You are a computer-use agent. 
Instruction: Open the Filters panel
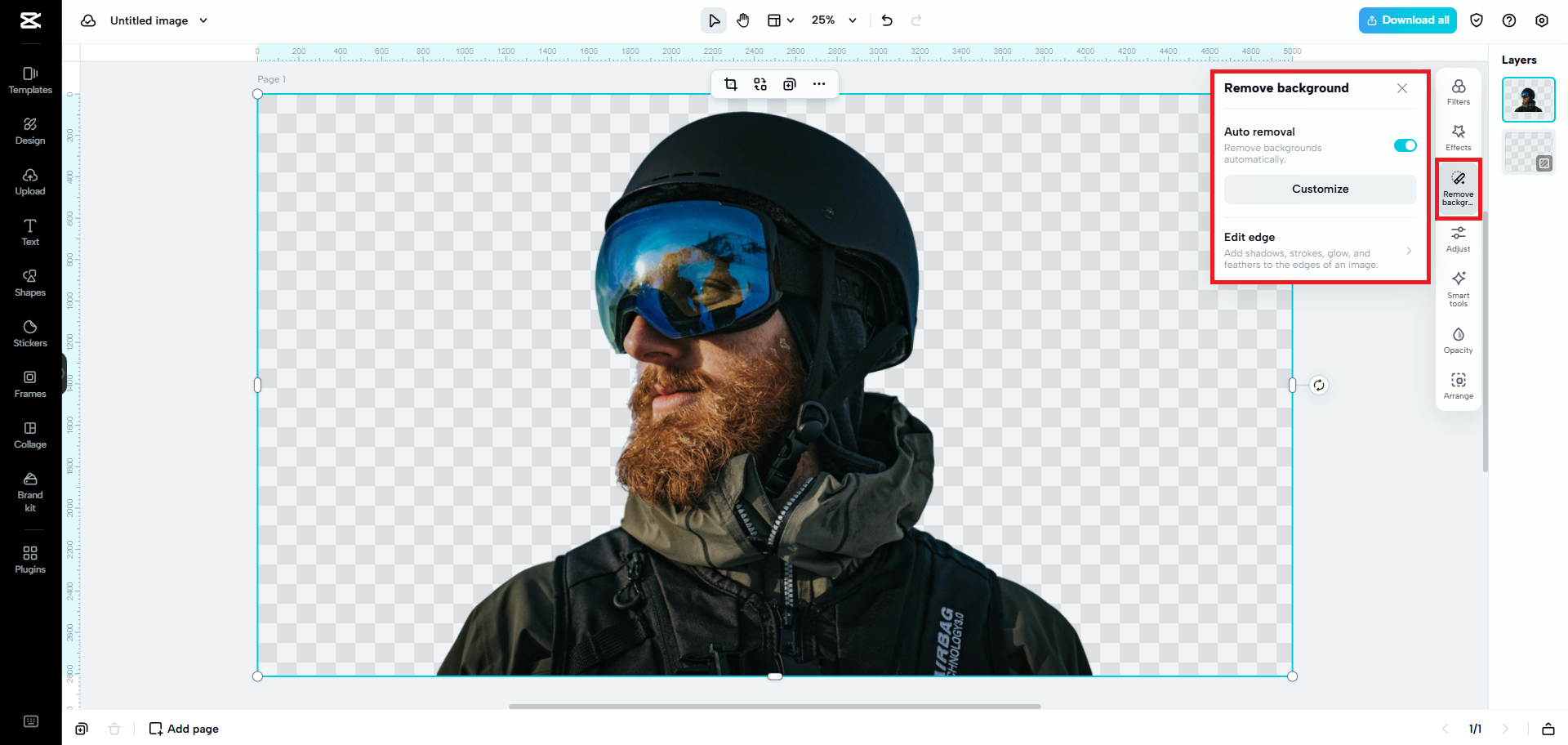(1458, 91)
